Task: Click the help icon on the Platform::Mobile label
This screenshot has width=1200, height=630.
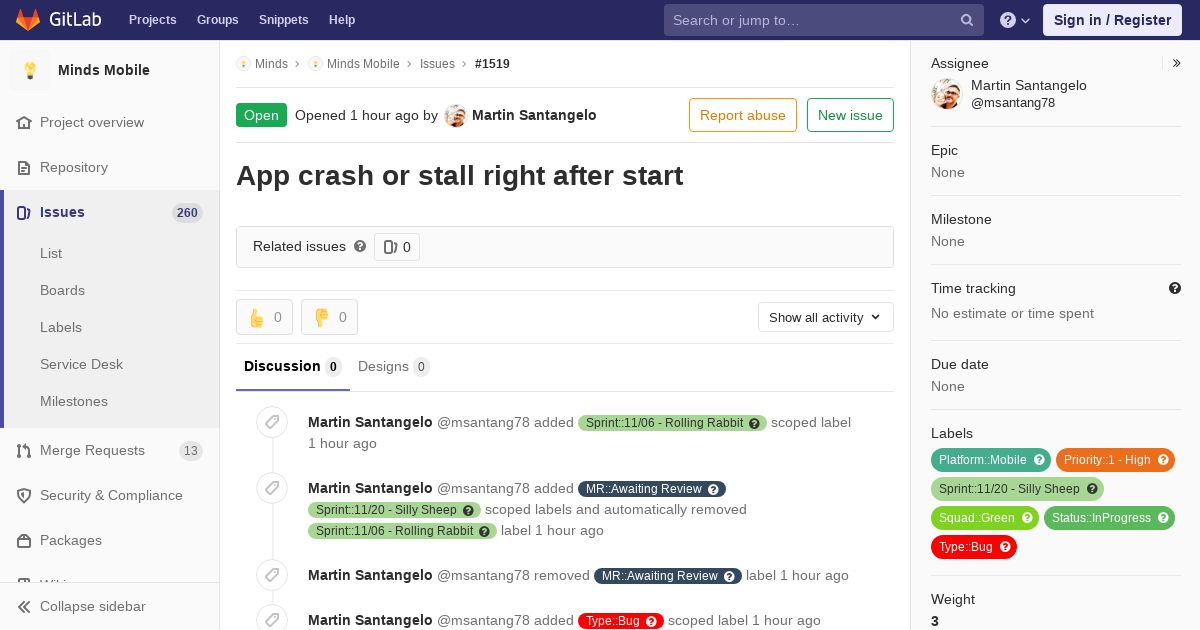Action: (x=1039, y=460)
